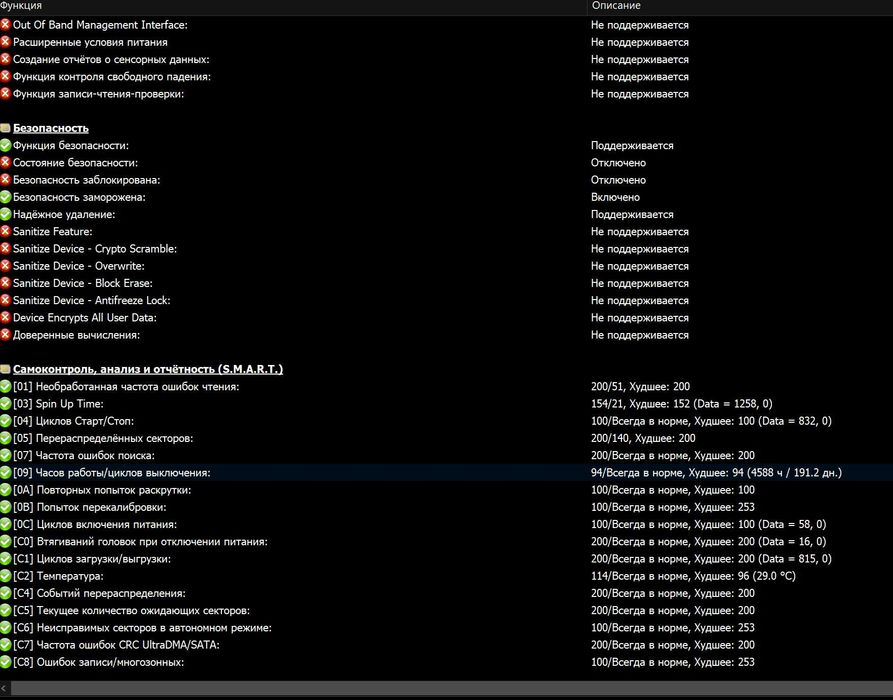Open the Безопасность section heading link
Image resolution: width=893 pixels, height=700 pixels.
click(x=51, y=128)
